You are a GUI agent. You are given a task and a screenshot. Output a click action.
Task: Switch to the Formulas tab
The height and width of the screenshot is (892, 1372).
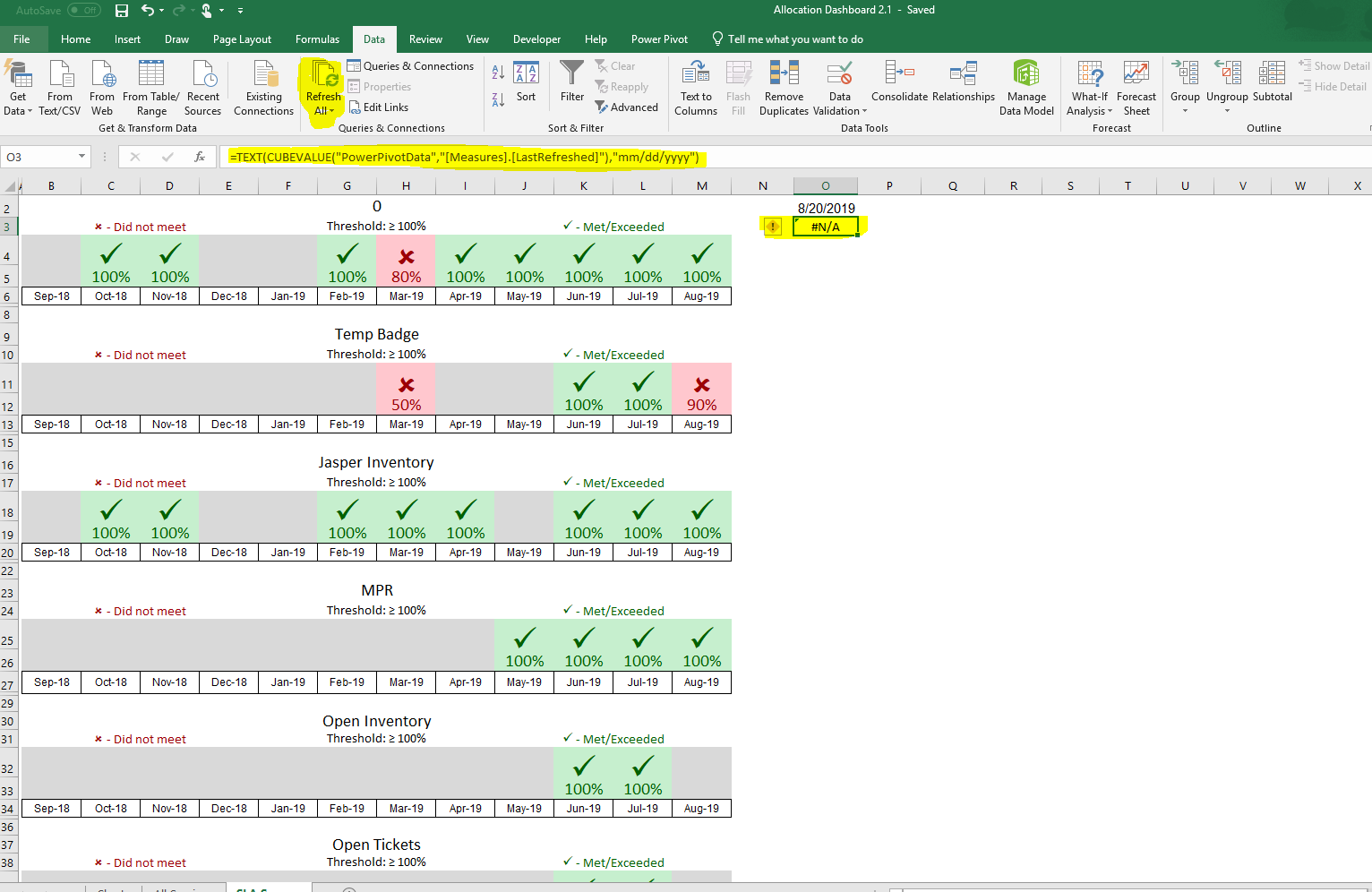[317, 39]
